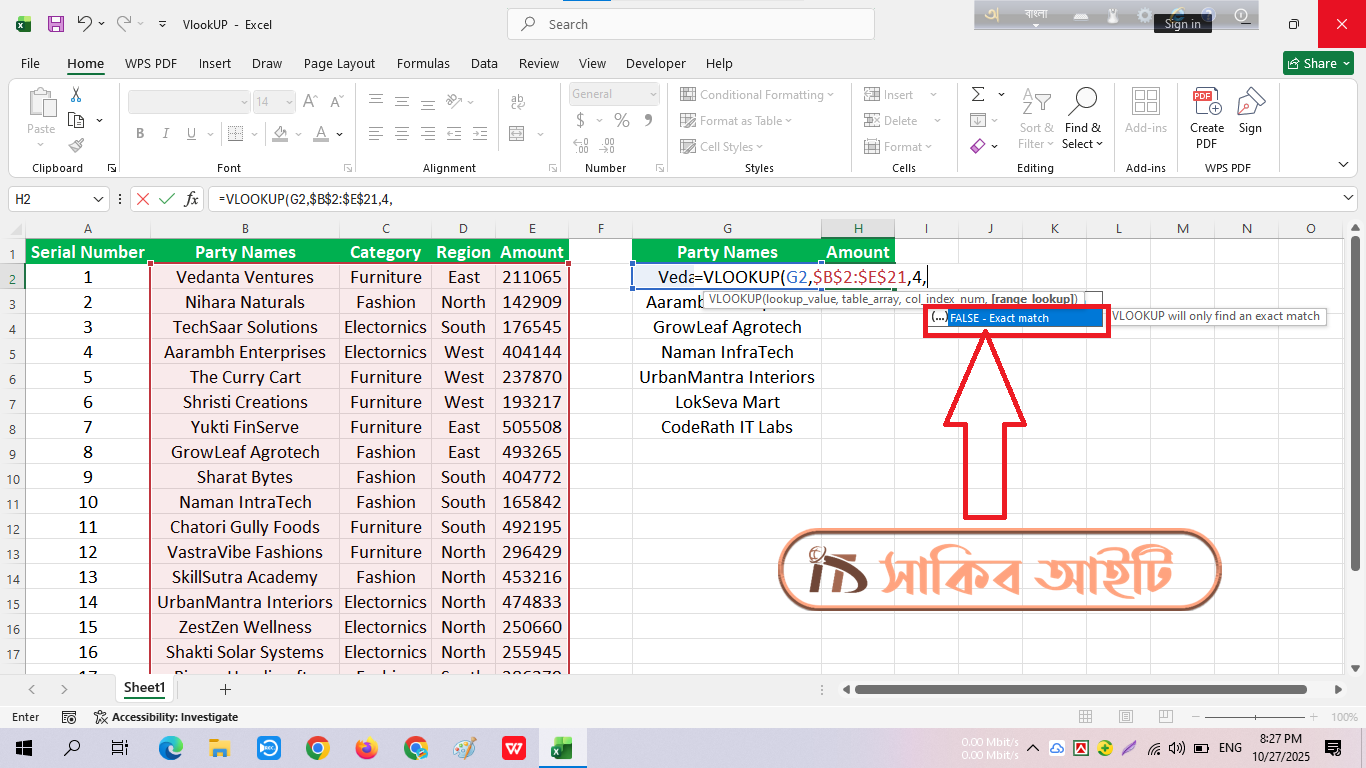Switch to Page Layout view in status bar
The image size is (1366, 768).
pos(1124,717)
